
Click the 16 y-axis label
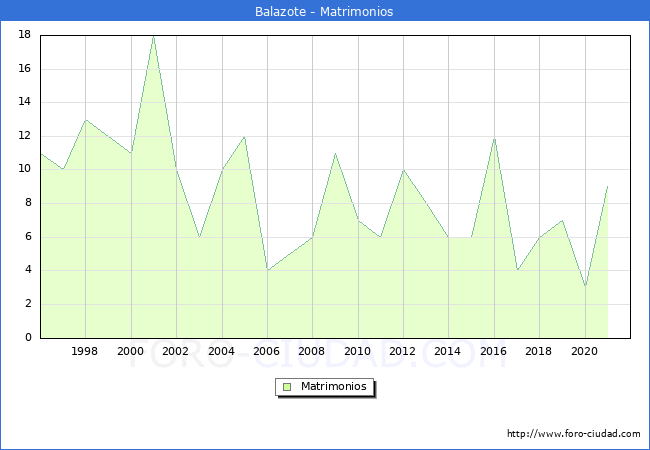click(x=25, y=68)
